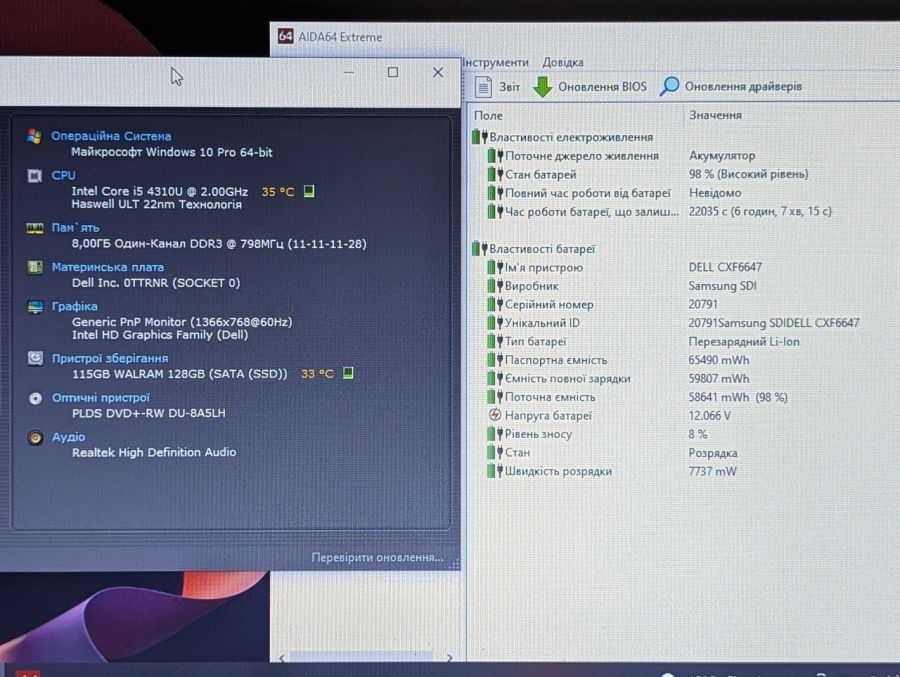Click the optical disc icon

pyautogui.click(x=36, y=398)
